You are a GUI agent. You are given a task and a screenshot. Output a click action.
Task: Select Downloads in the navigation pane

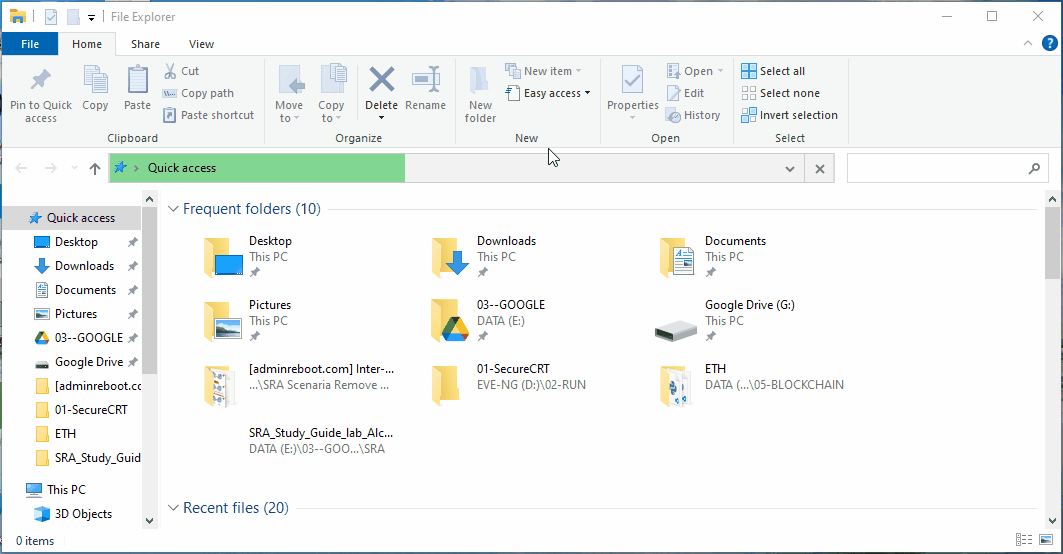[84, 266]
